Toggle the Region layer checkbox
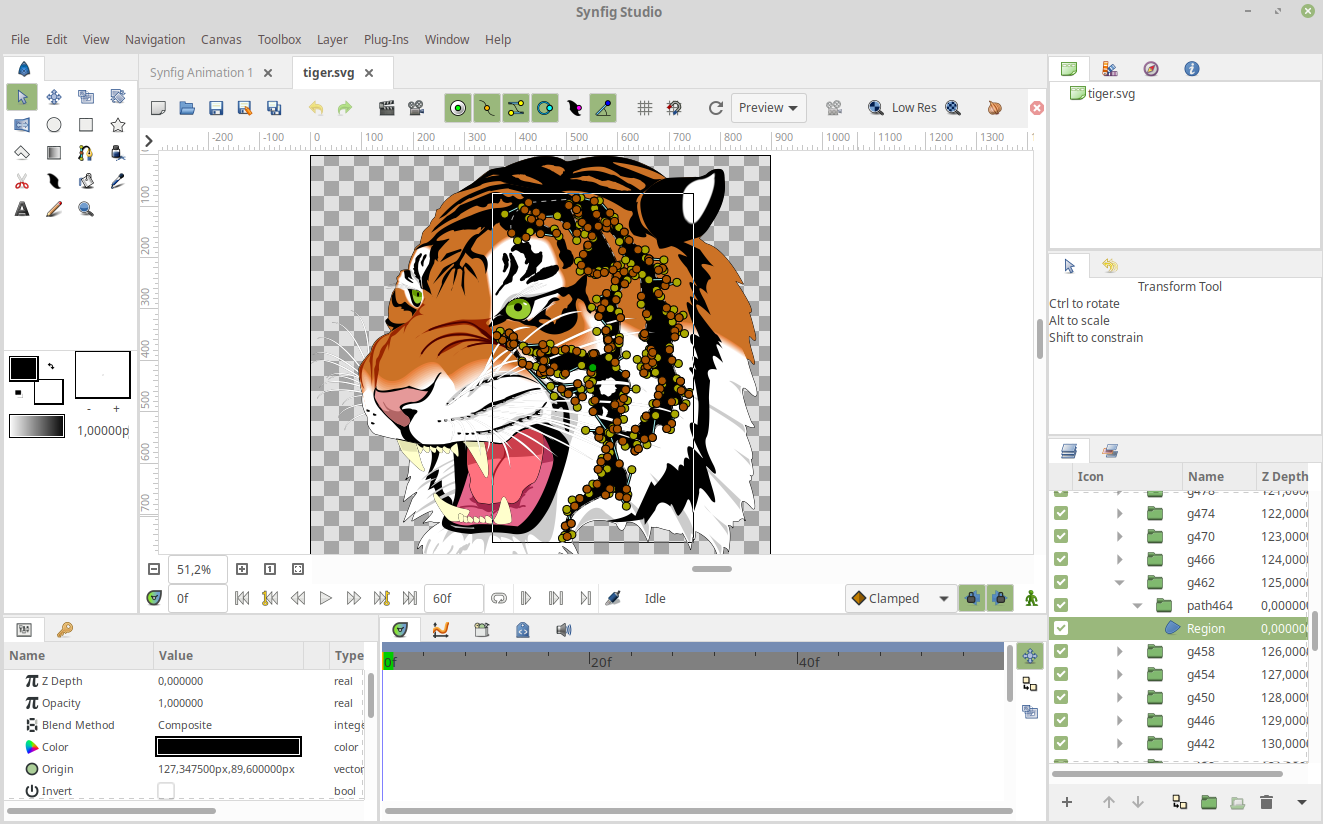This screenshot has height=824, width=1323. click(x=1061, y=629)
